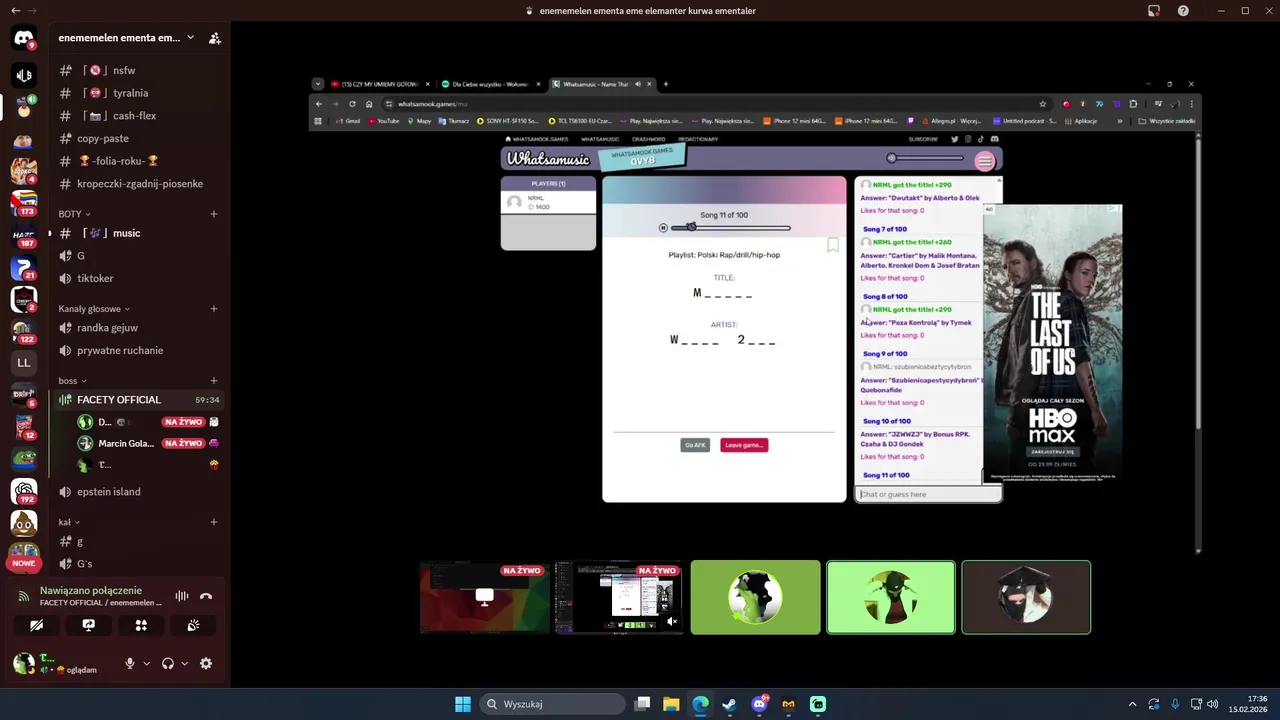This screenshot has width=1280, height=720.
Task: Open microphone input options chevron
Action: (147, 663)
